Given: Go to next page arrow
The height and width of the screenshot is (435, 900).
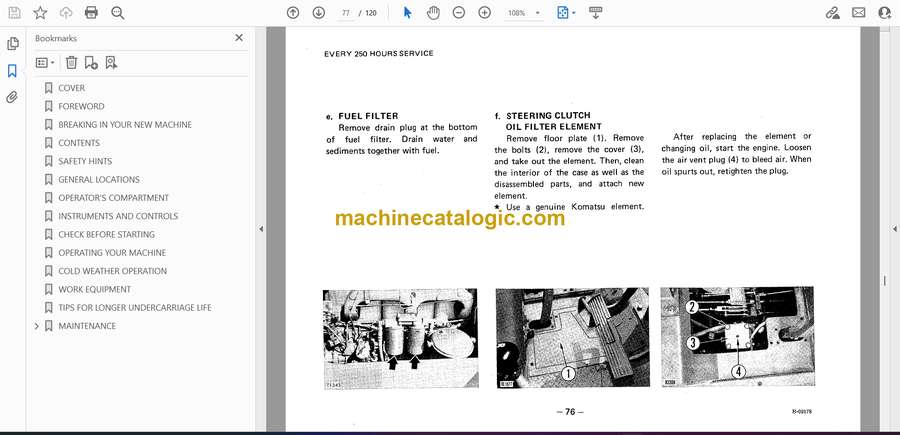Looking at the screenshot, I should coord(318,13).
